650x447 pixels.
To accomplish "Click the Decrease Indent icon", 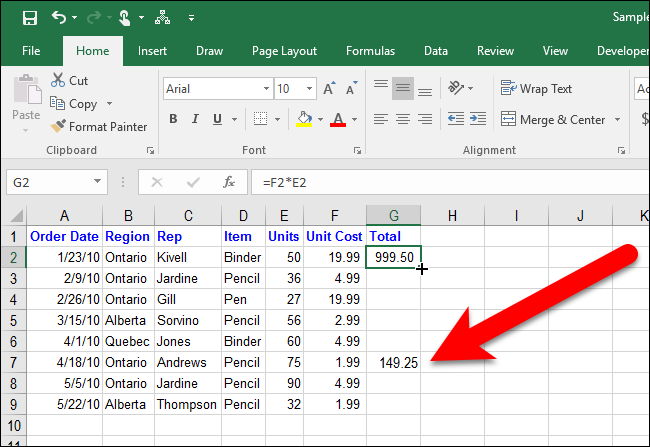I will tap(456, 119).
